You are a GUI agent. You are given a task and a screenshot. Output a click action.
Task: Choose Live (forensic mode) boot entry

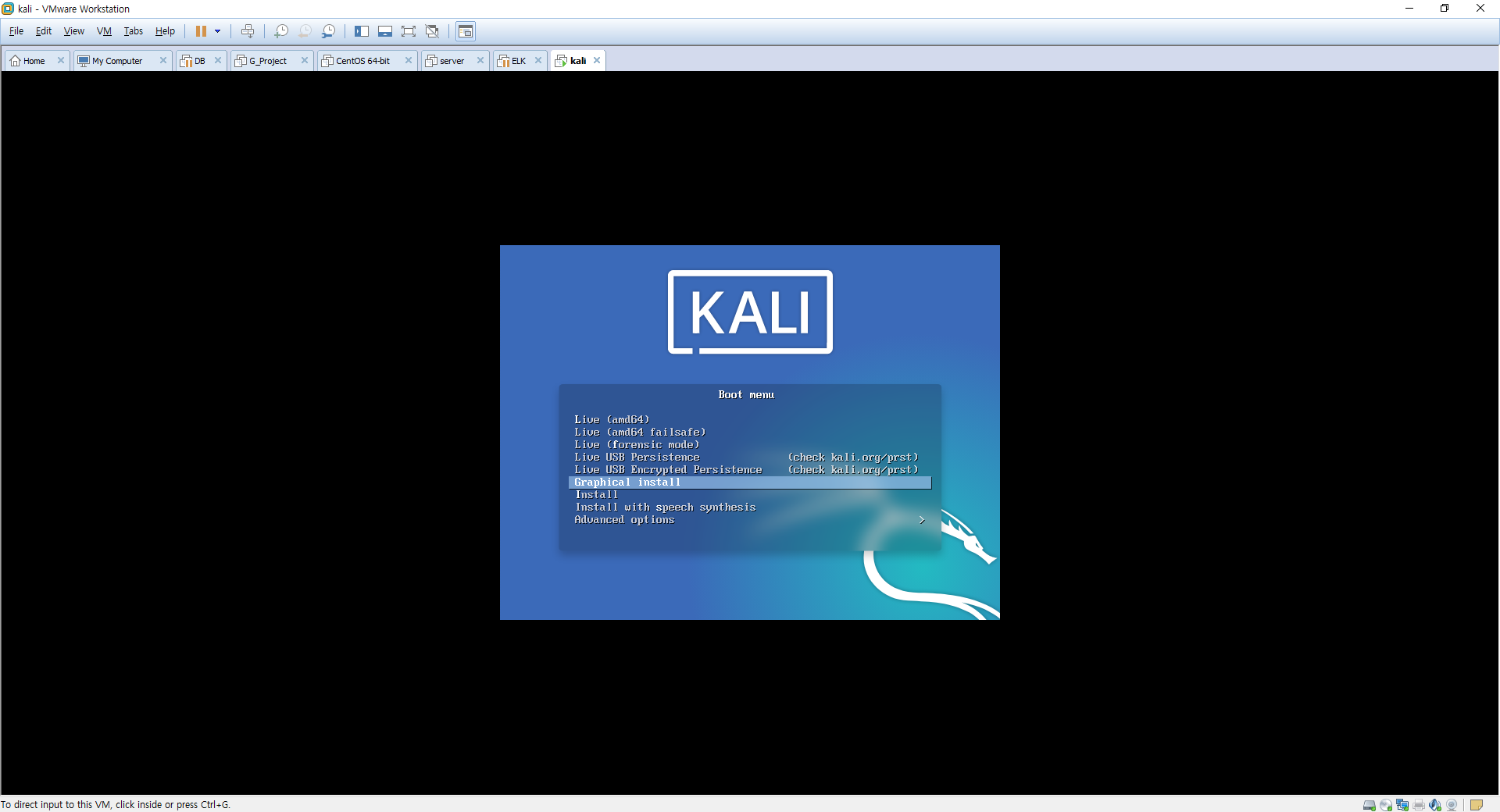pos(637,445)
